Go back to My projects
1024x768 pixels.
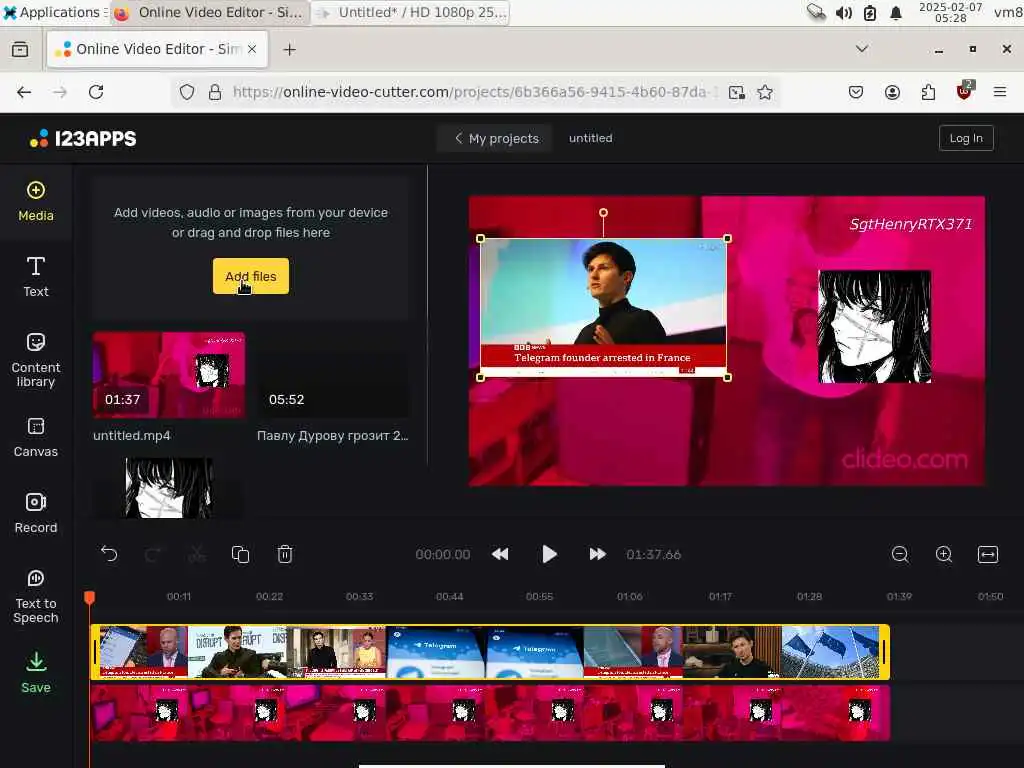[x=496, y=138]
